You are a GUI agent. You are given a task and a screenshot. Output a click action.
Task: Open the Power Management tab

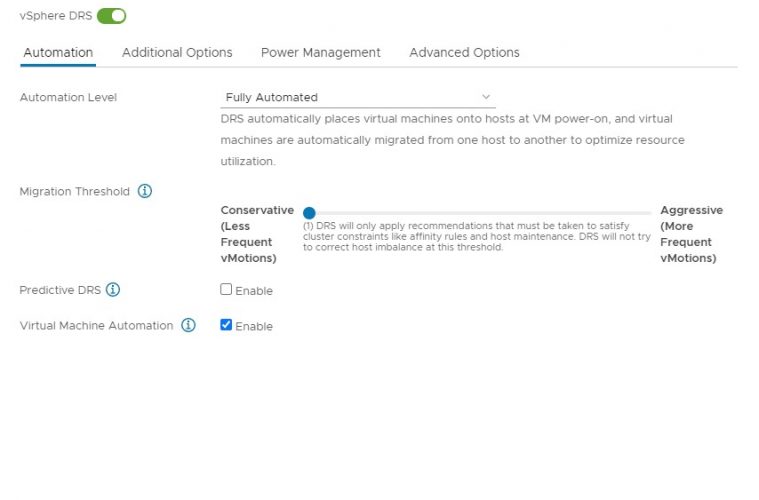(x=320, y=52)
